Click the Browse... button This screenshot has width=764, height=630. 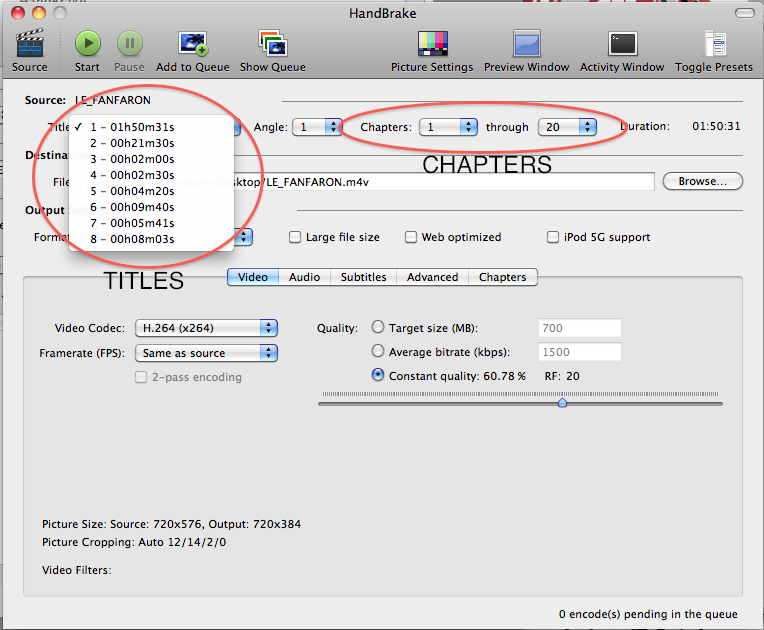point(703,181)
